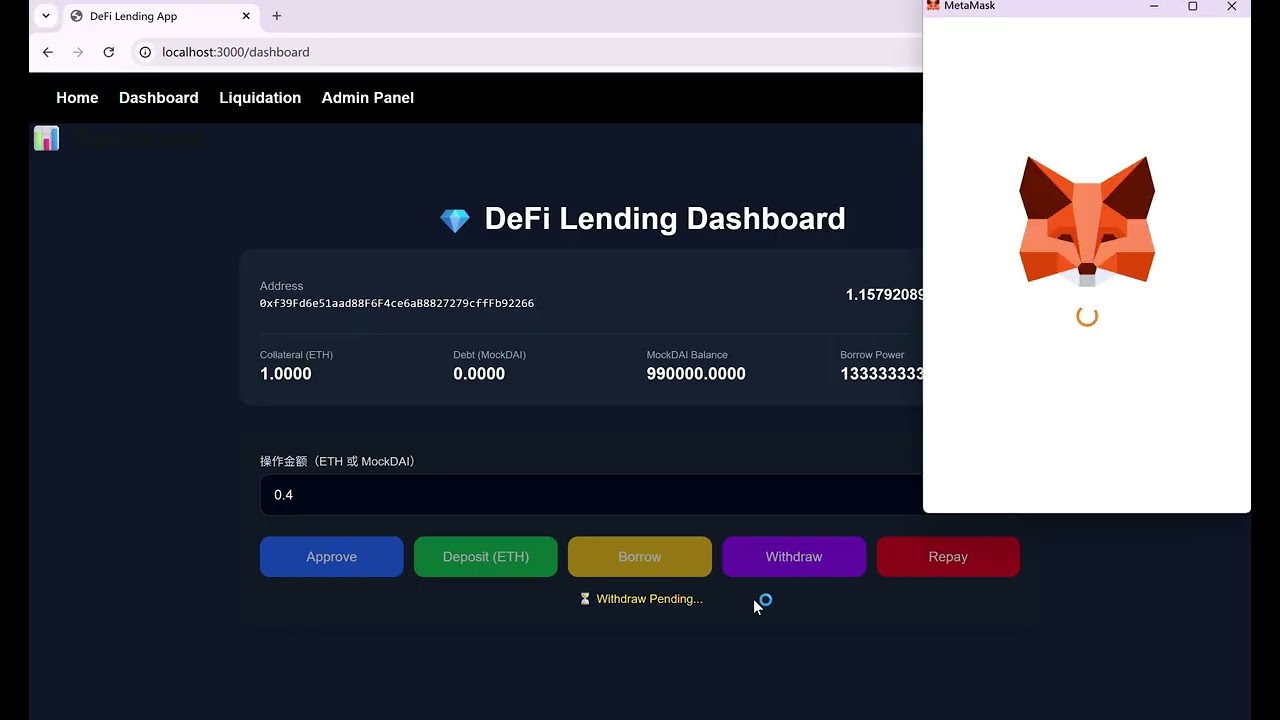Screen dimensions: 1280x720
Task: Reload the dashboard page
Action: [108, 52]
